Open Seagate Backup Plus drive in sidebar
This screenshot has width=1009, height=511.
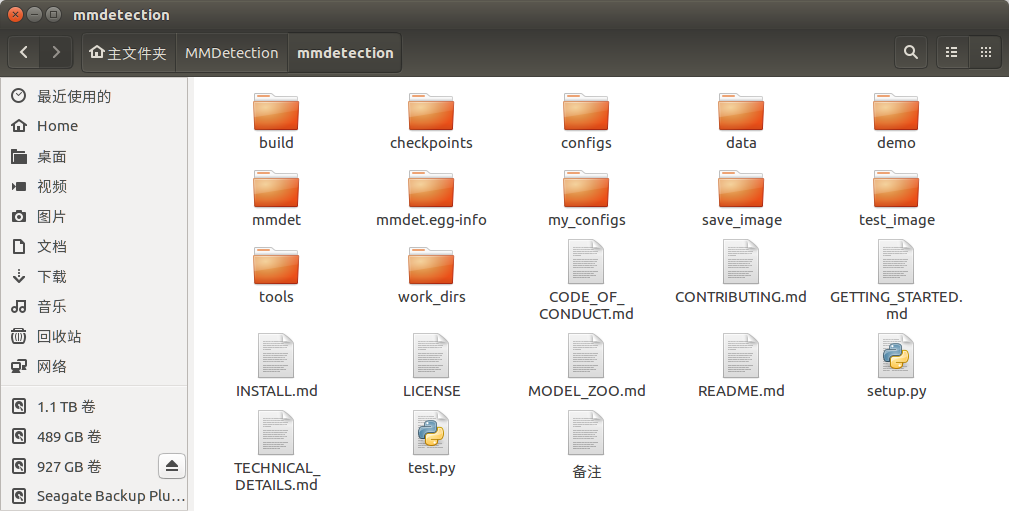click(94, 496)
